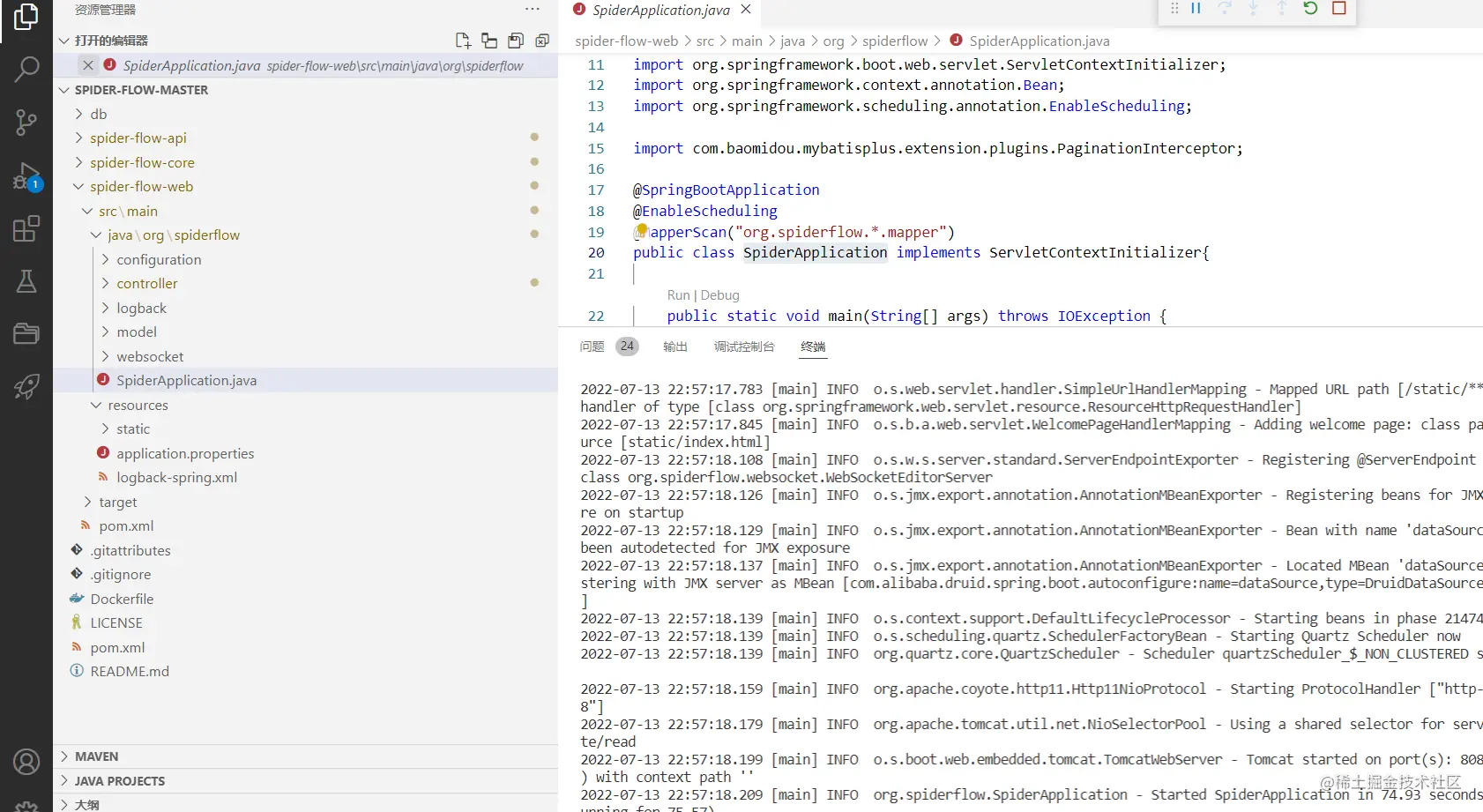Open the Testing flask view
The image size is (1483, 812).
pyautogui.click(x=26, y=281)
